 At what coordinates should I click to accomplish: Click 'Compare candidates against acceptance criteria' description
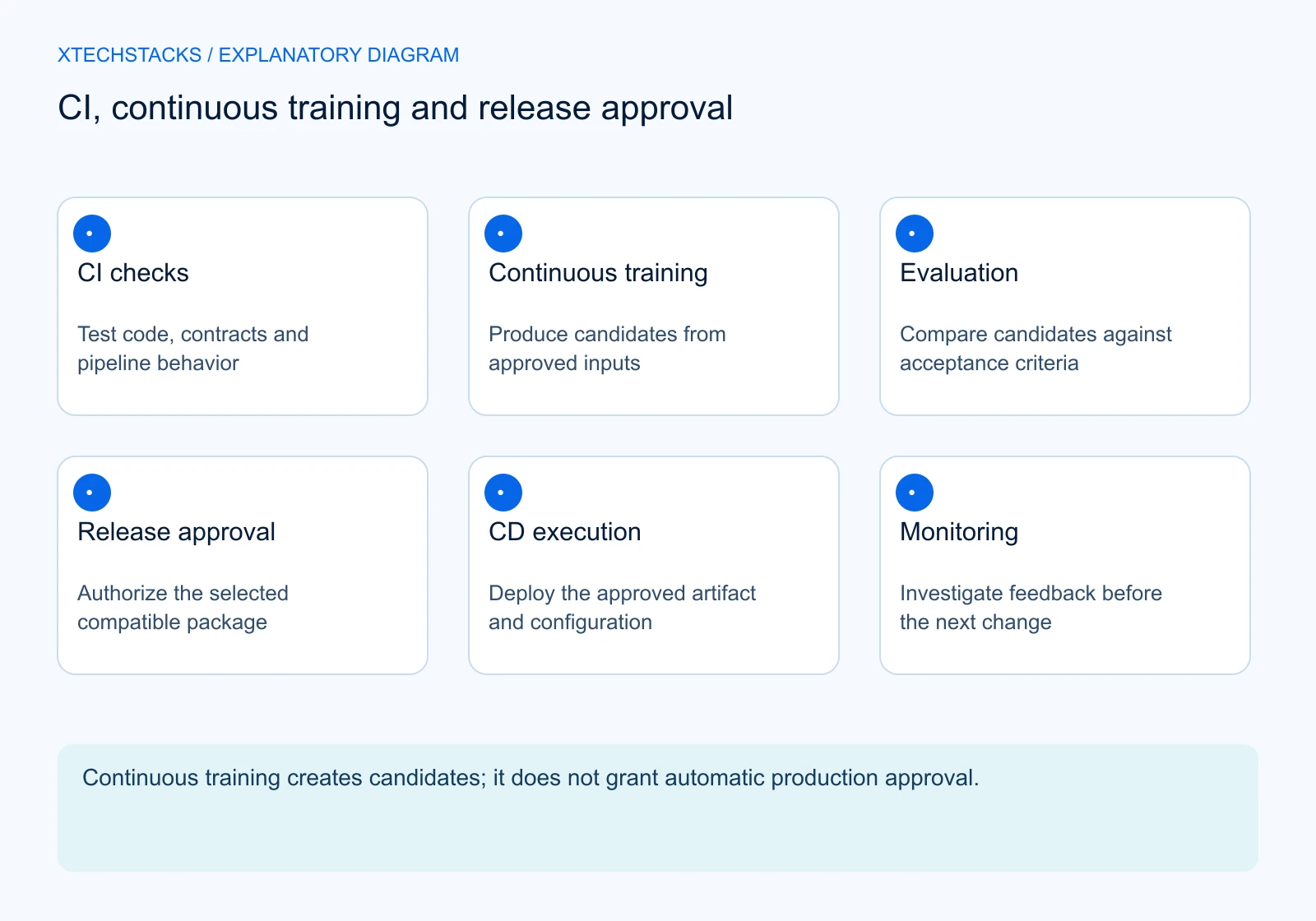click(1036, 349)
